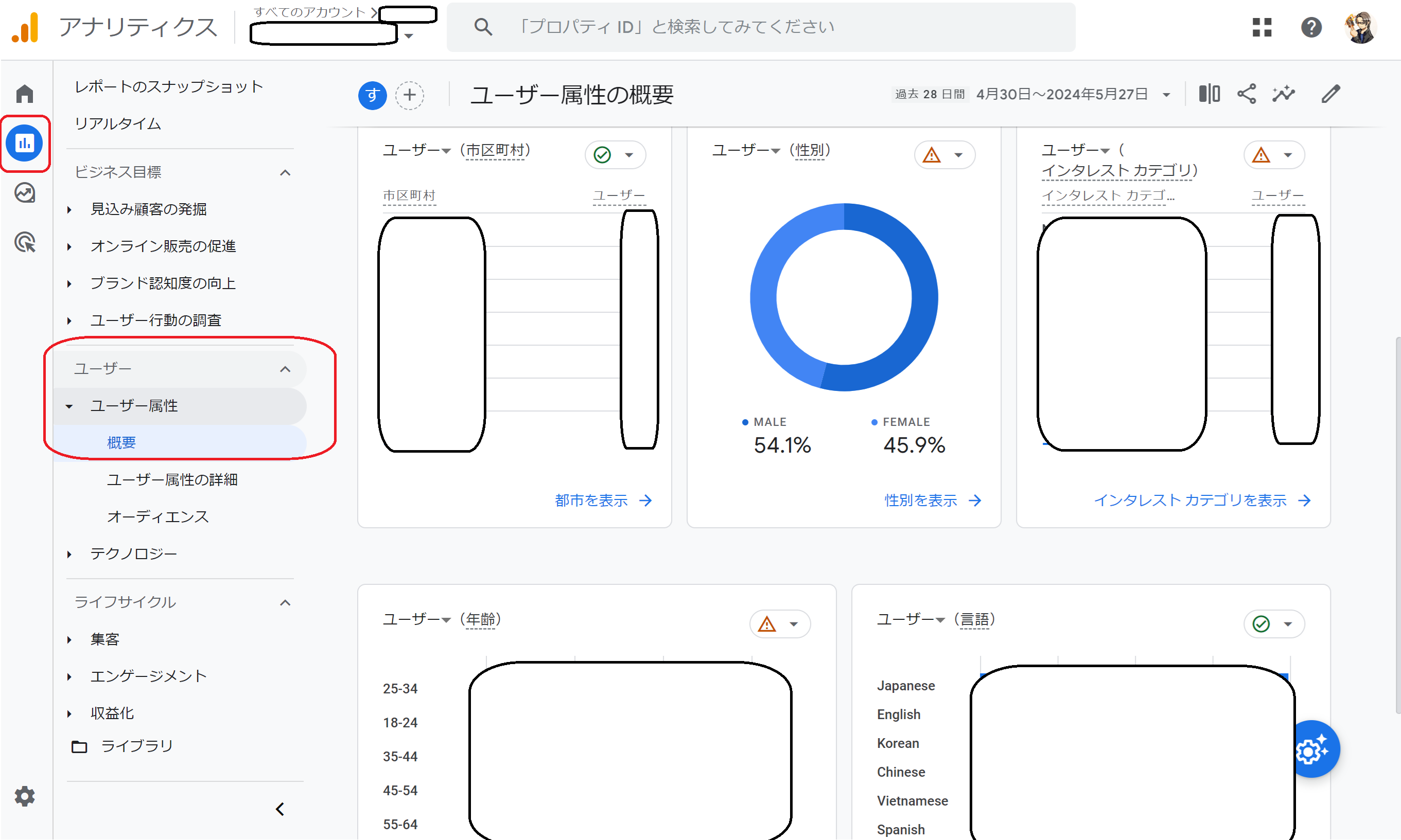Click the compare columns icon

[x=1209, y=94]
